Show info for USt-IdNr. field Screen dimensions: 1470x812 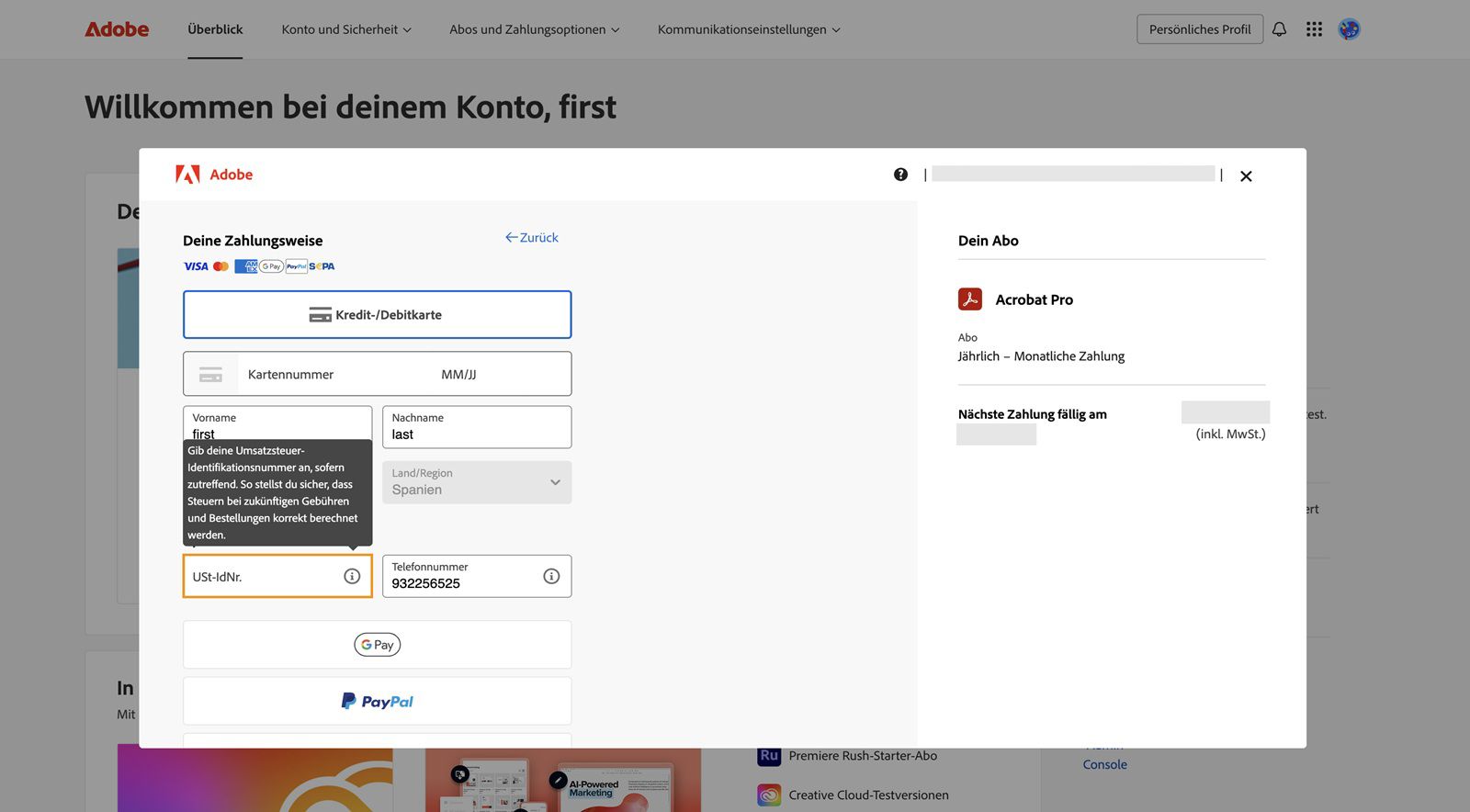(x=352, y=576)
